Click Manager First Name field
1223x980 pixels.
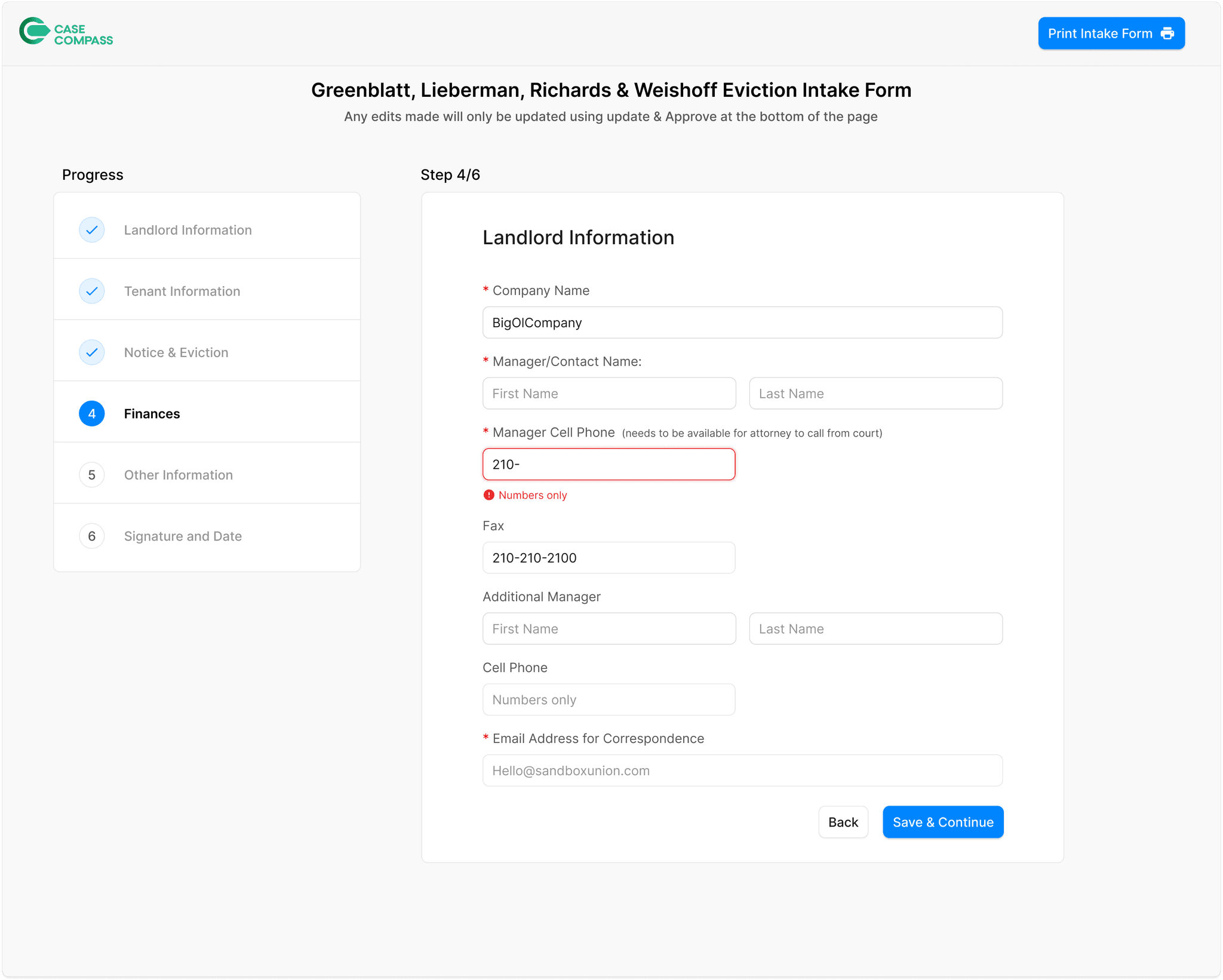click(609, 394)
